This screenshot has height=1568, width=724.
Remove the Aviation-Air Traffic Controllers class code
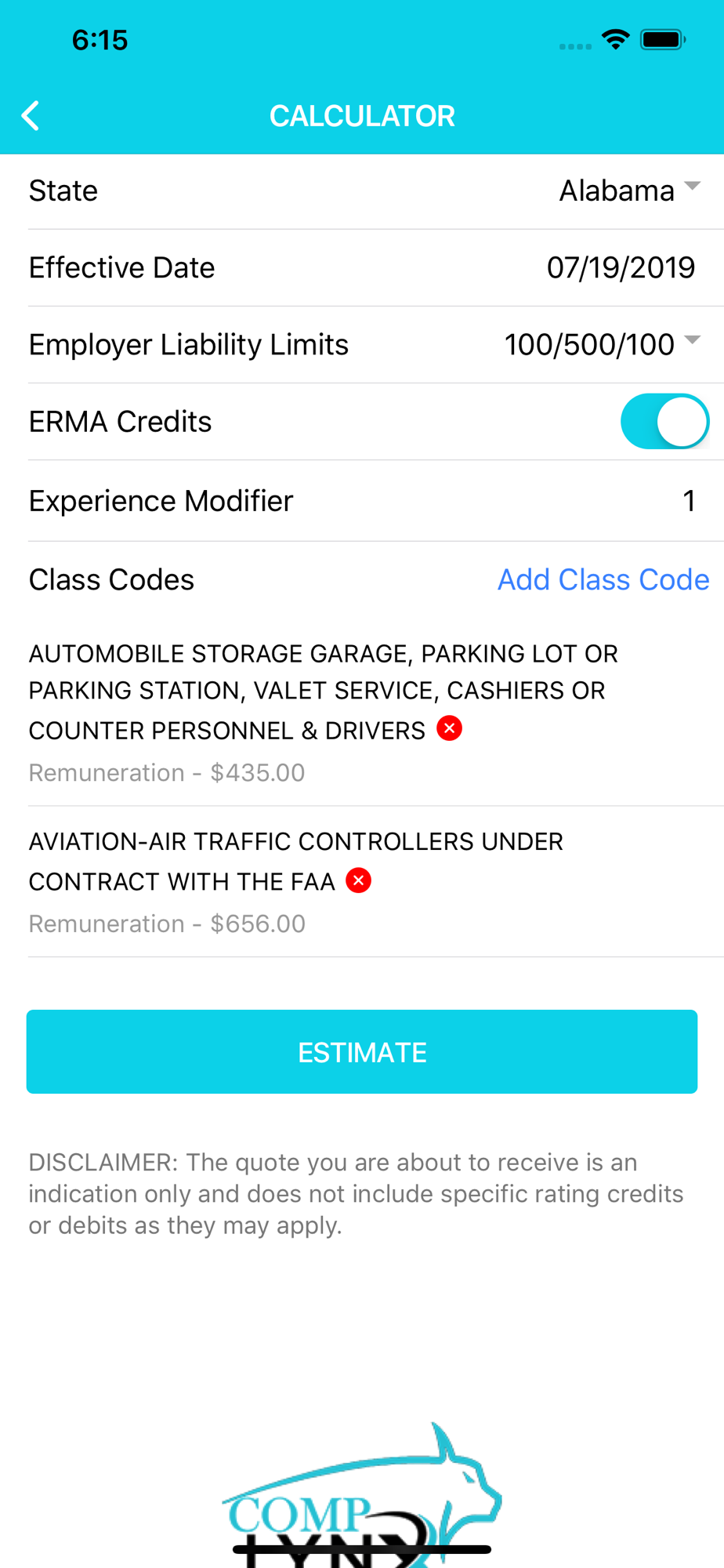[359, 880]
